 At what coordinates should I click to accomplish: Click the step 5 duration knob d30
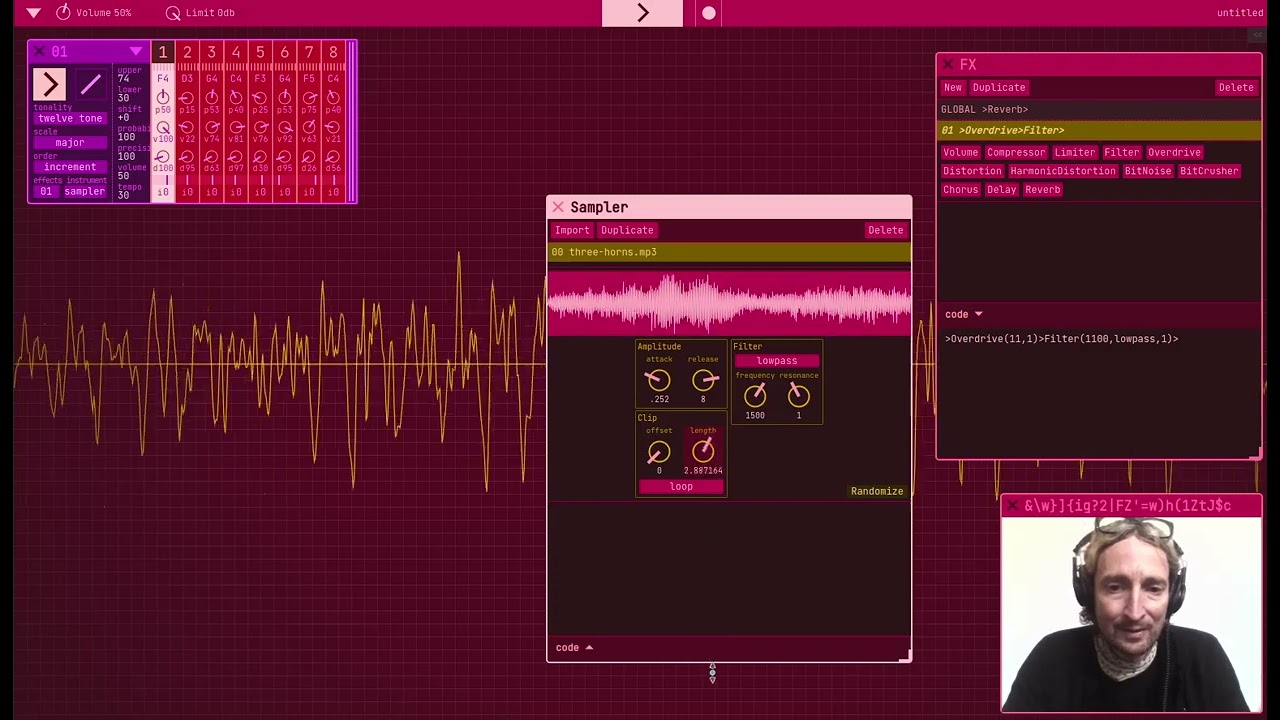point(260,158)
